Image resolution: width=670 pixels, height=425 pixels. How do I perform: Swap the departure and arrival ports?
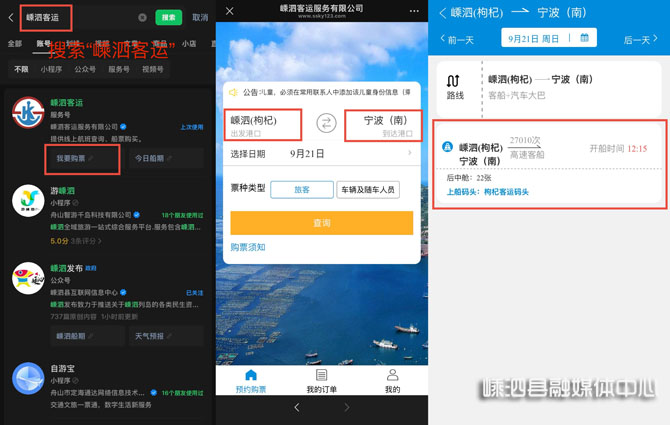[326, 123]
